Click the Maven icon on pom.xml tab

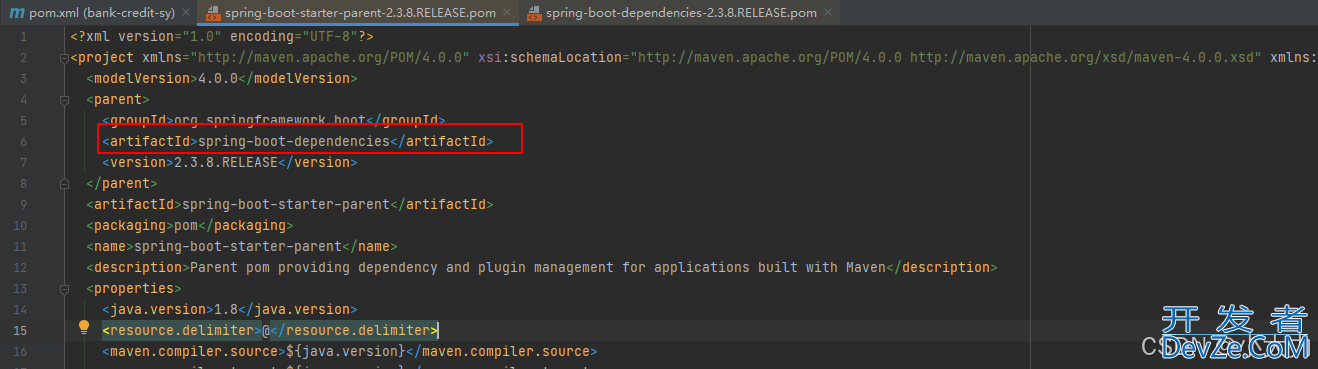(16, 13)
